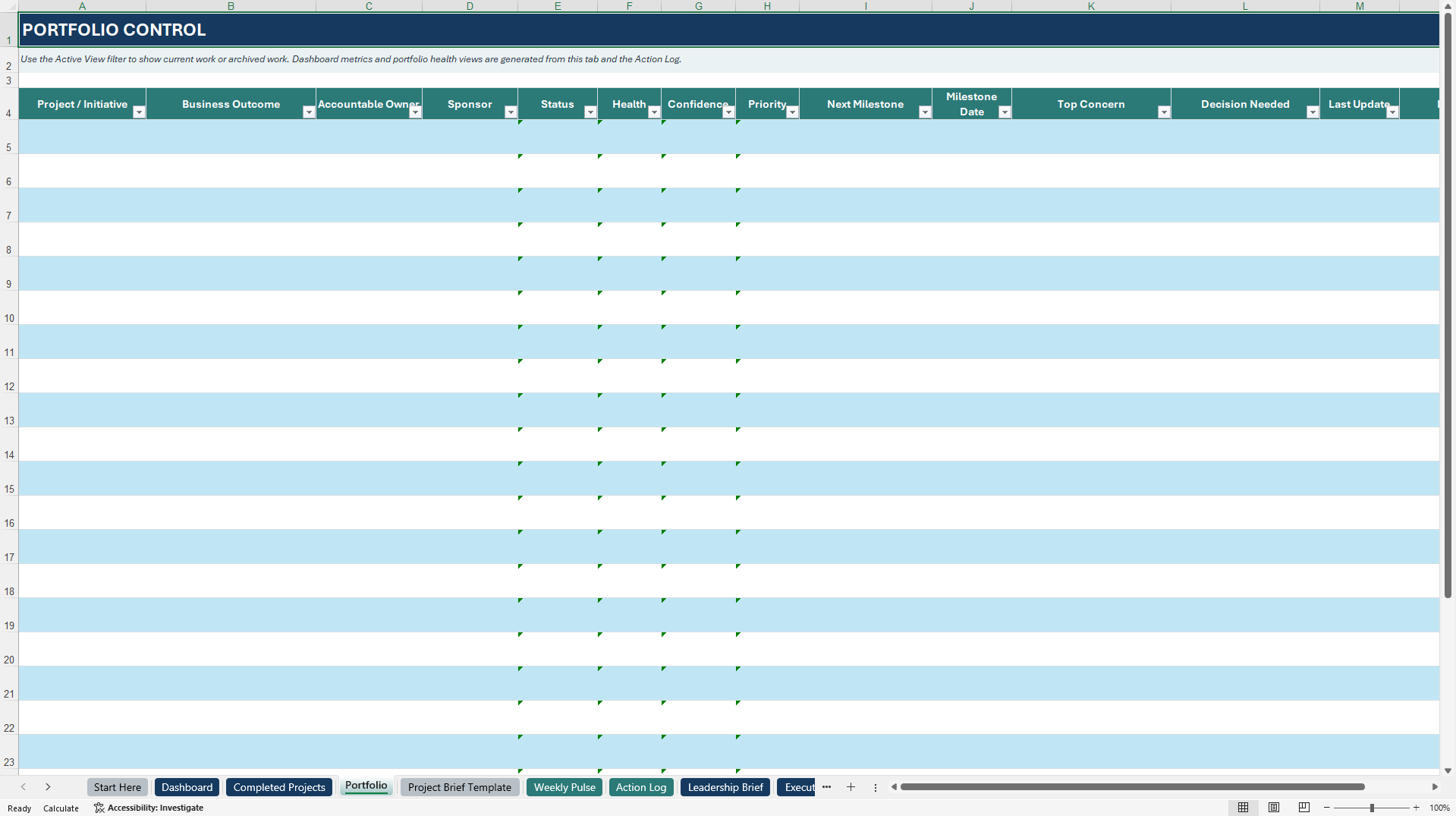Show hidden sheet tabs via ellipsis

point(826,787)
